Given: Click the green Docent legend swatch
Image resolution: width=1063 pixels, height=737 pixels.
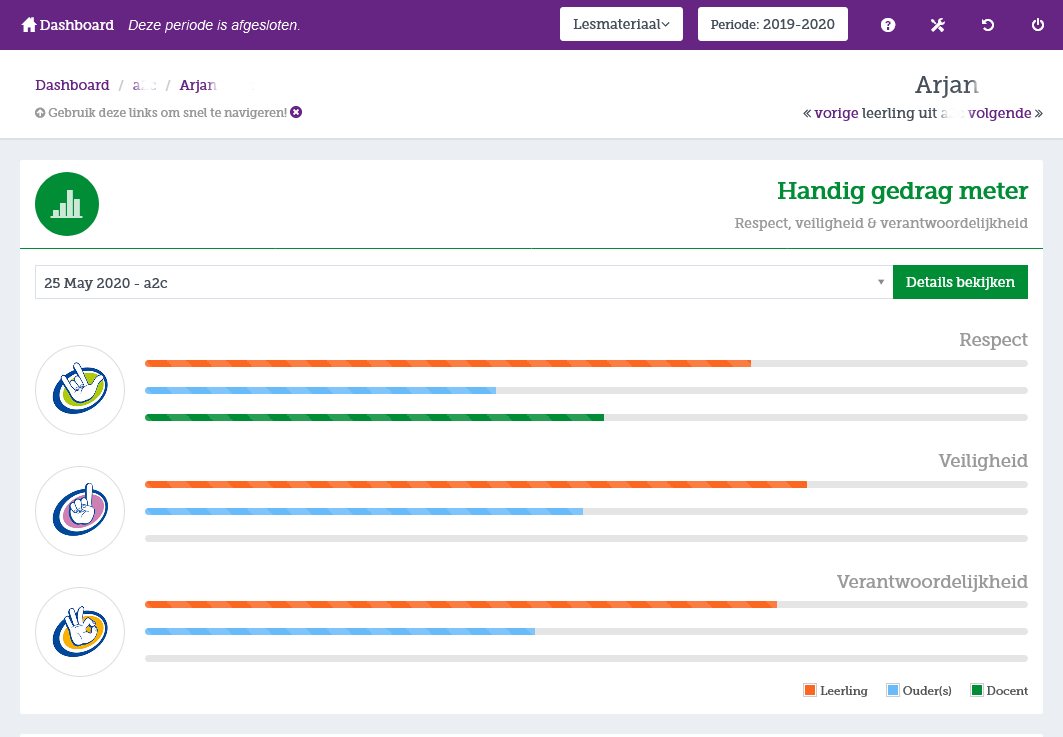Looking at the screenshot, I should point(977,690).
